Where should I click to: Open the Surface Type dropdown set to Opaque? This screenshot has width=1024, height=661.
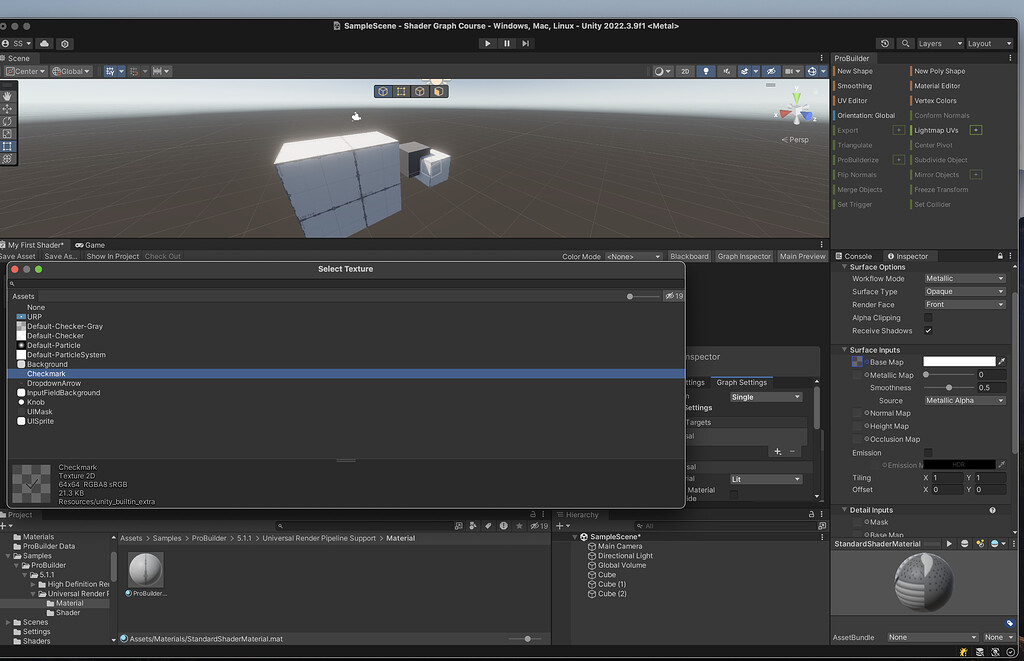coord(963,292)
